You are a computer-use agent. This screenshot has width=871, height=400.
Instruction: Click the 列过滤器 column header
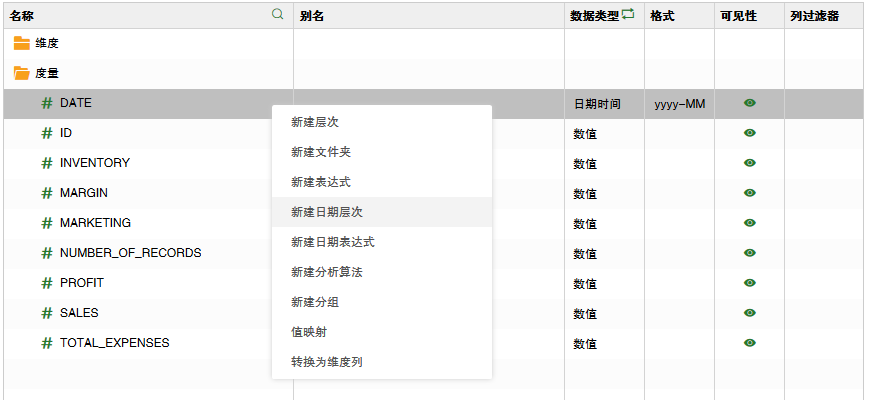(813, 16)
